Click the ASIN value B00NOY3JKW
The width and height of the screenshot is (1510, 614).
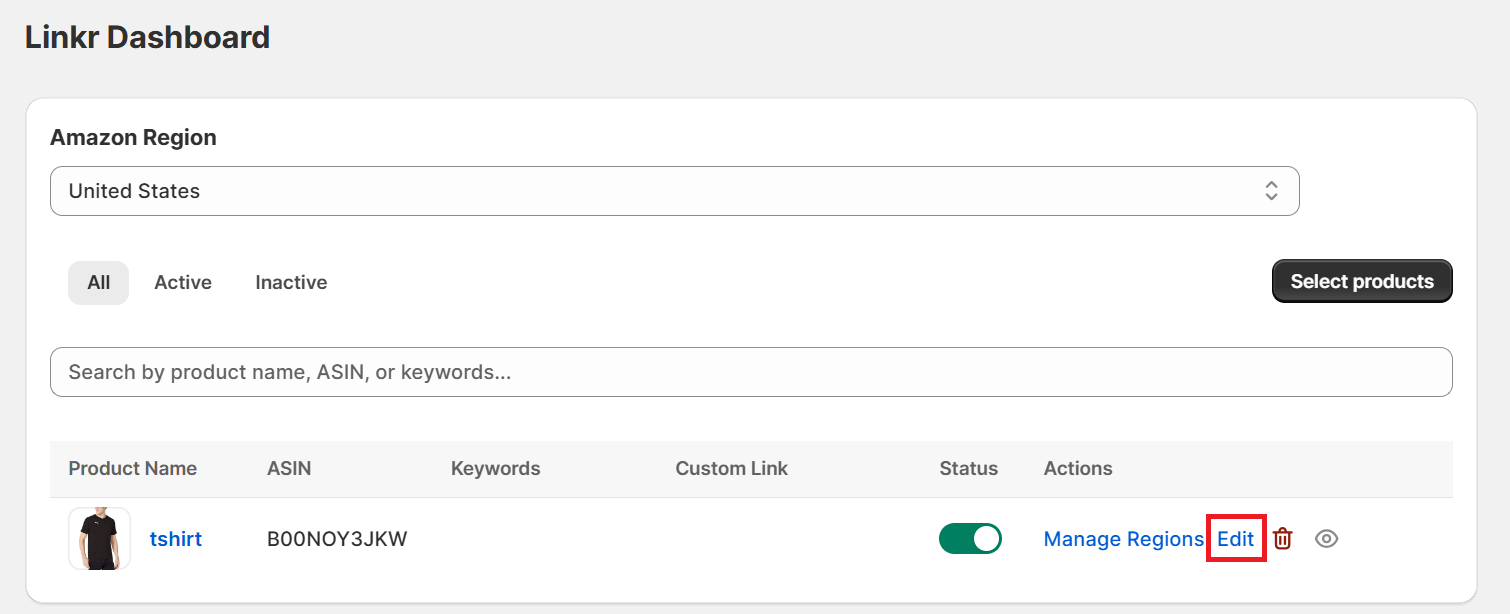337,539
